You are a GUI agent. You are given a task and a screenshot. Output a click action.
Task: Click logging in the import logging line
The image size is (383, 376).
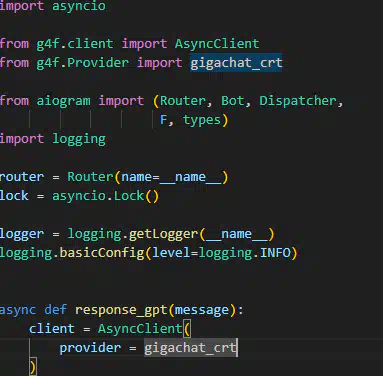coord(79,139)
